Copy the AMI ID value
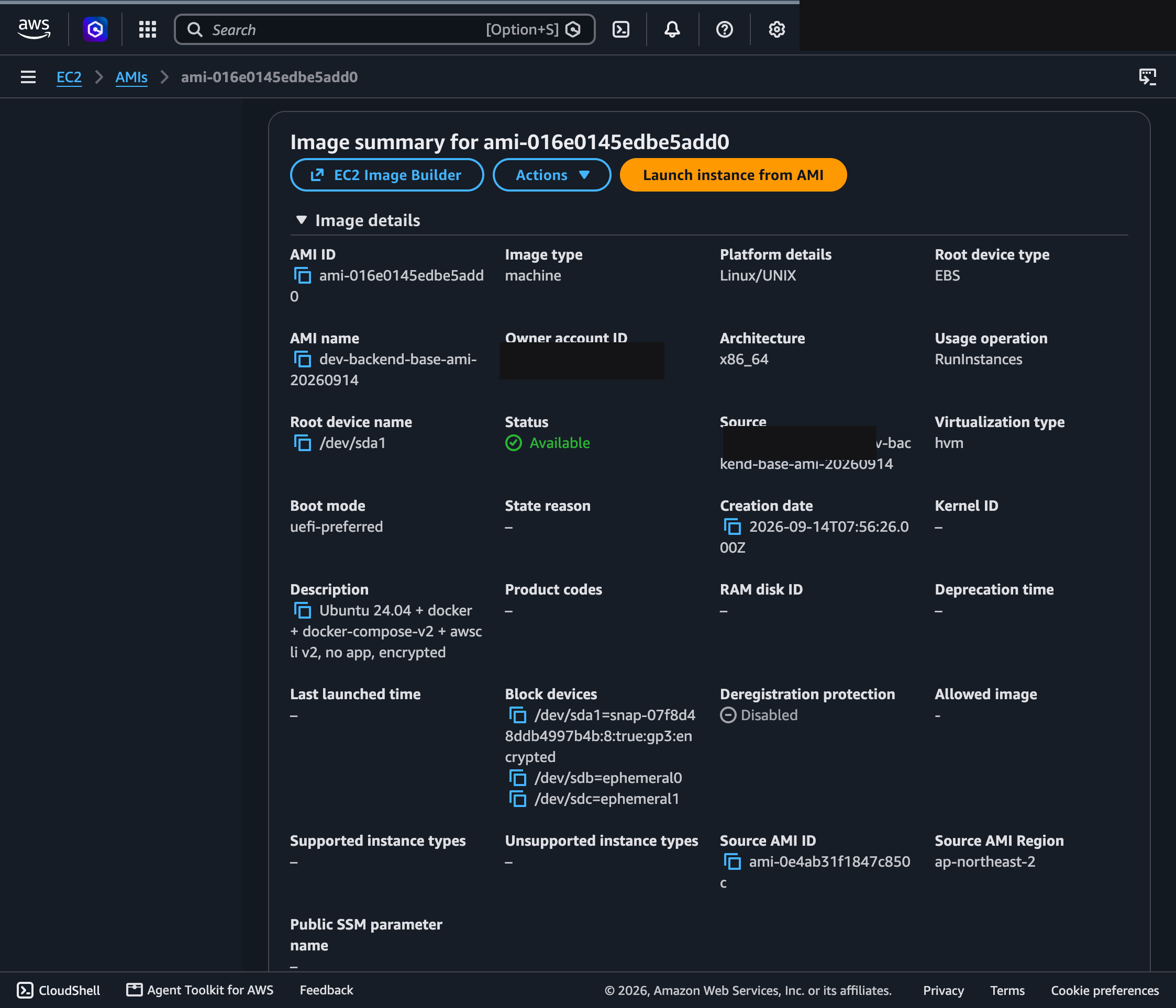This screenshot has width=1176, height=1008. click(303, 276)
